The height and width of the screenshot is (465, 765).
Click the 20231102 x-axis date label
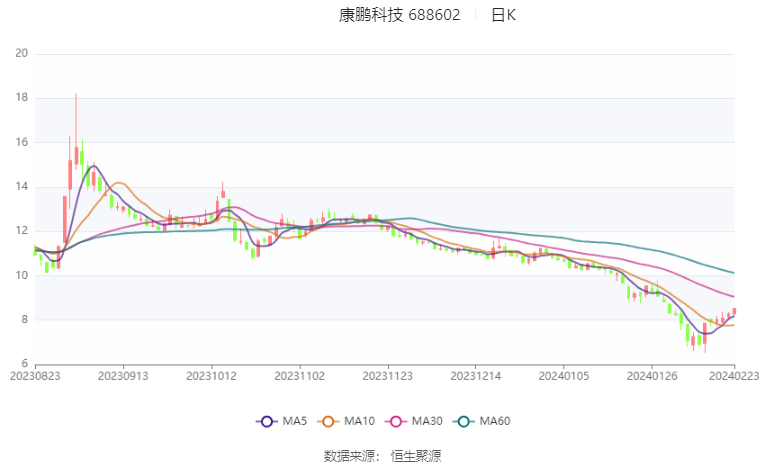pyautogui.click(x=299, y=376)
